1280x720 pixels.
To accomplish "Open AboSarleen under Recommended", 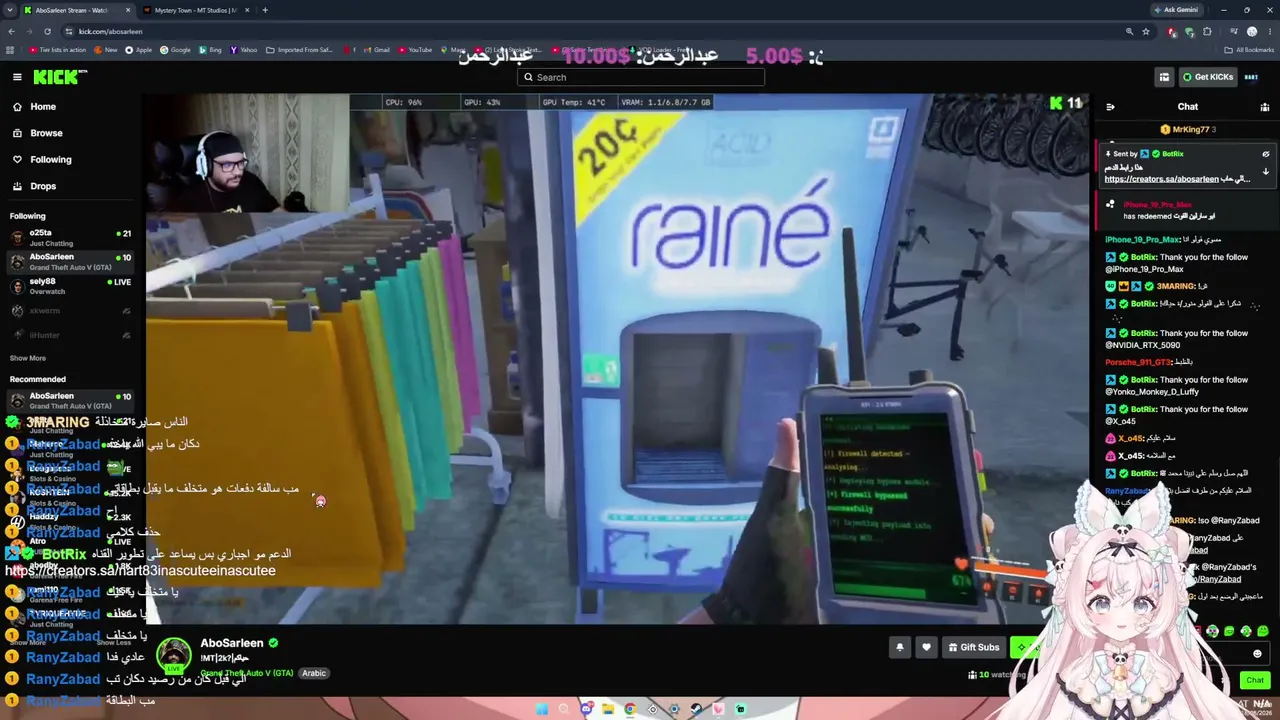I will click(70, 400).
